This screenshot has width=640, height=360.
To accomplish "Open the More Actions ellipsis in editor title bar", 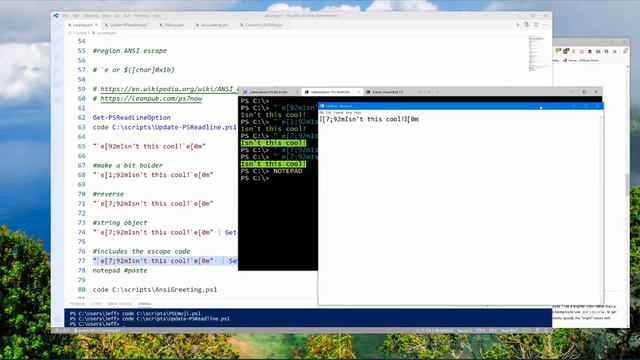I will point(545,25).
